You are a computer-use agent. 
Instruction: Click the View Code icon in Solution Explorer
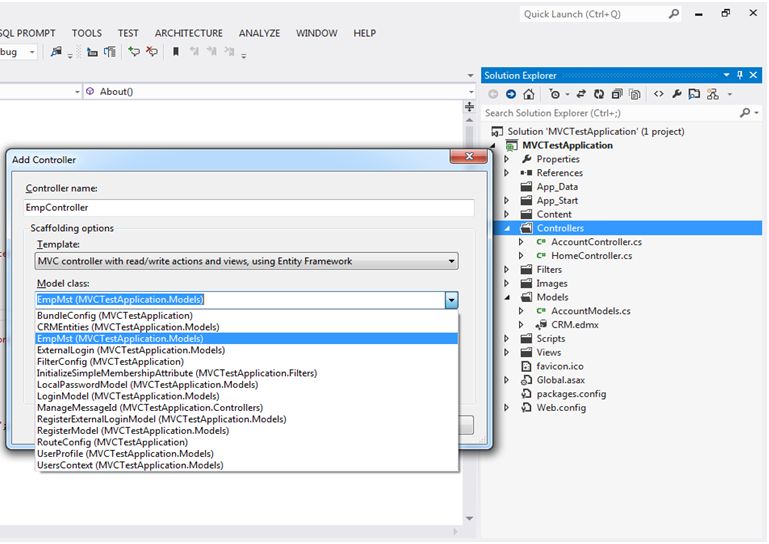658,94
